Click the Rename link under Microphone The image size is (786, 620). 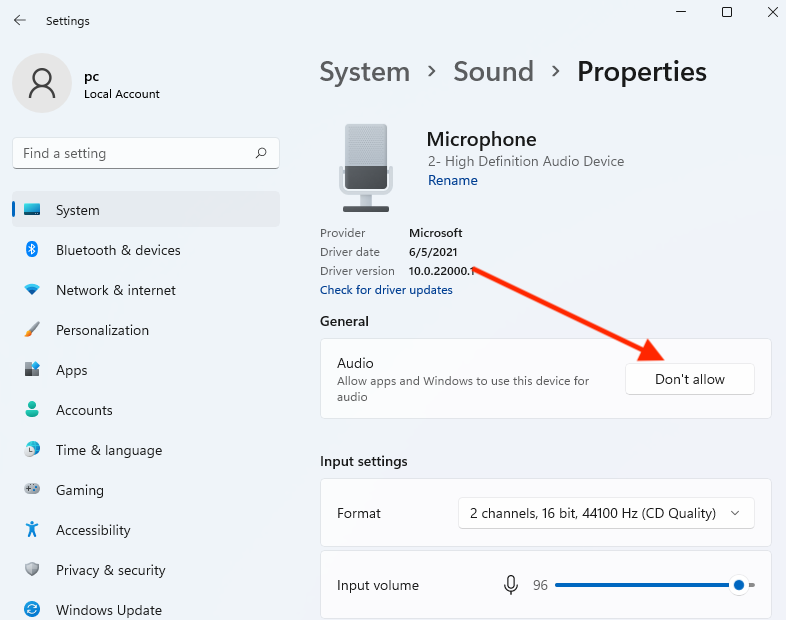click(452, 181)
